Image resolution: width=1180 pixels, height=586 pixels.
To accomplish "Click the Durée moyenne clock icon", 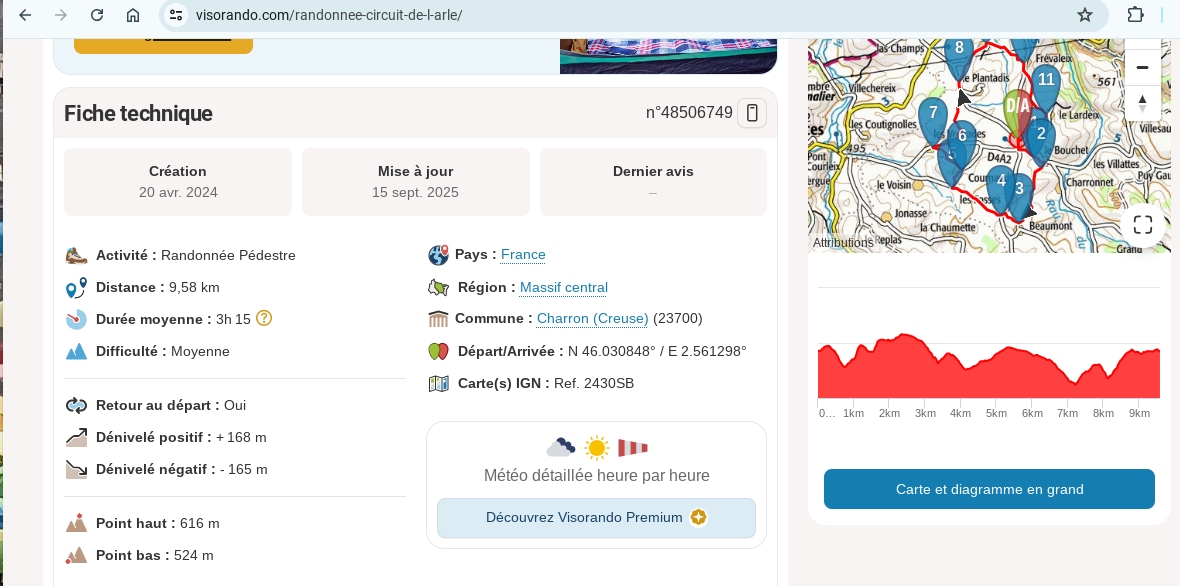I will (77, 319).
